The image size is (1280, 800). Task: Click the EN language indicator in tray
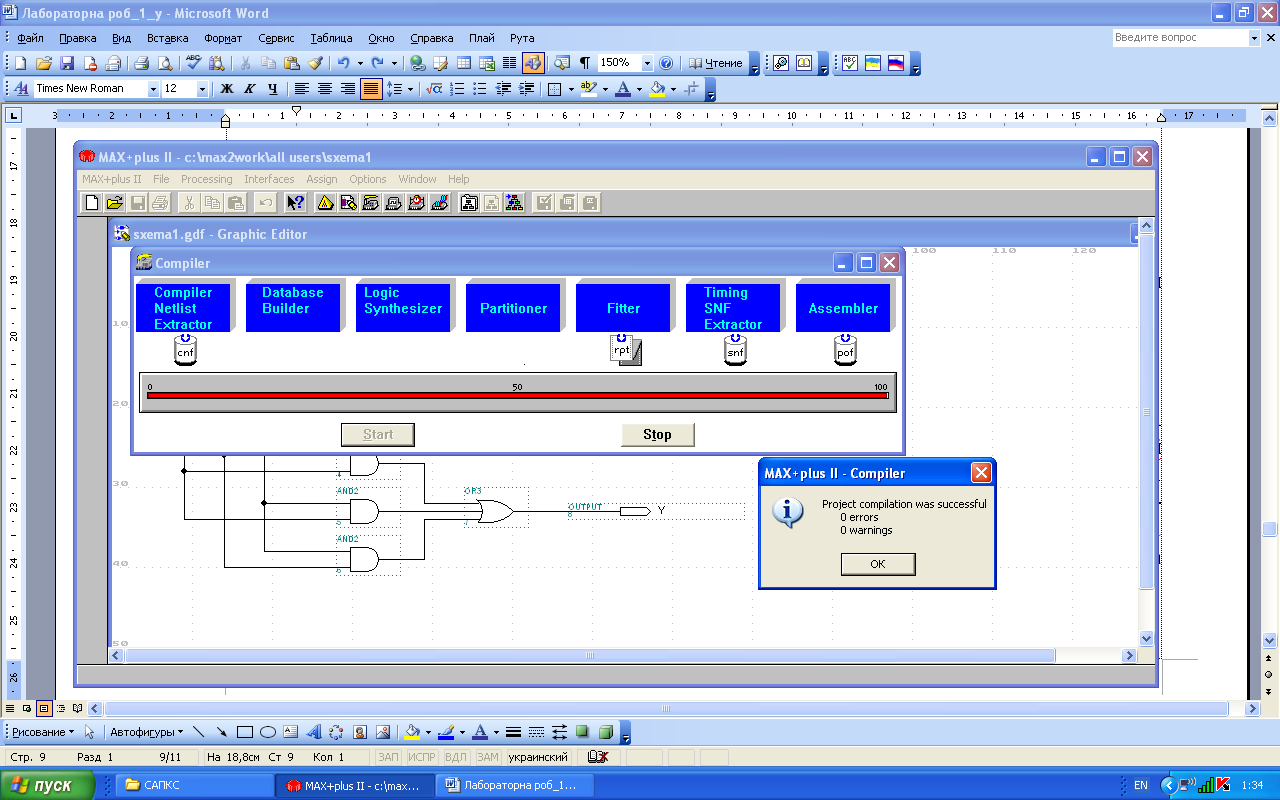pyautogui.click(x=1140, y=786)
